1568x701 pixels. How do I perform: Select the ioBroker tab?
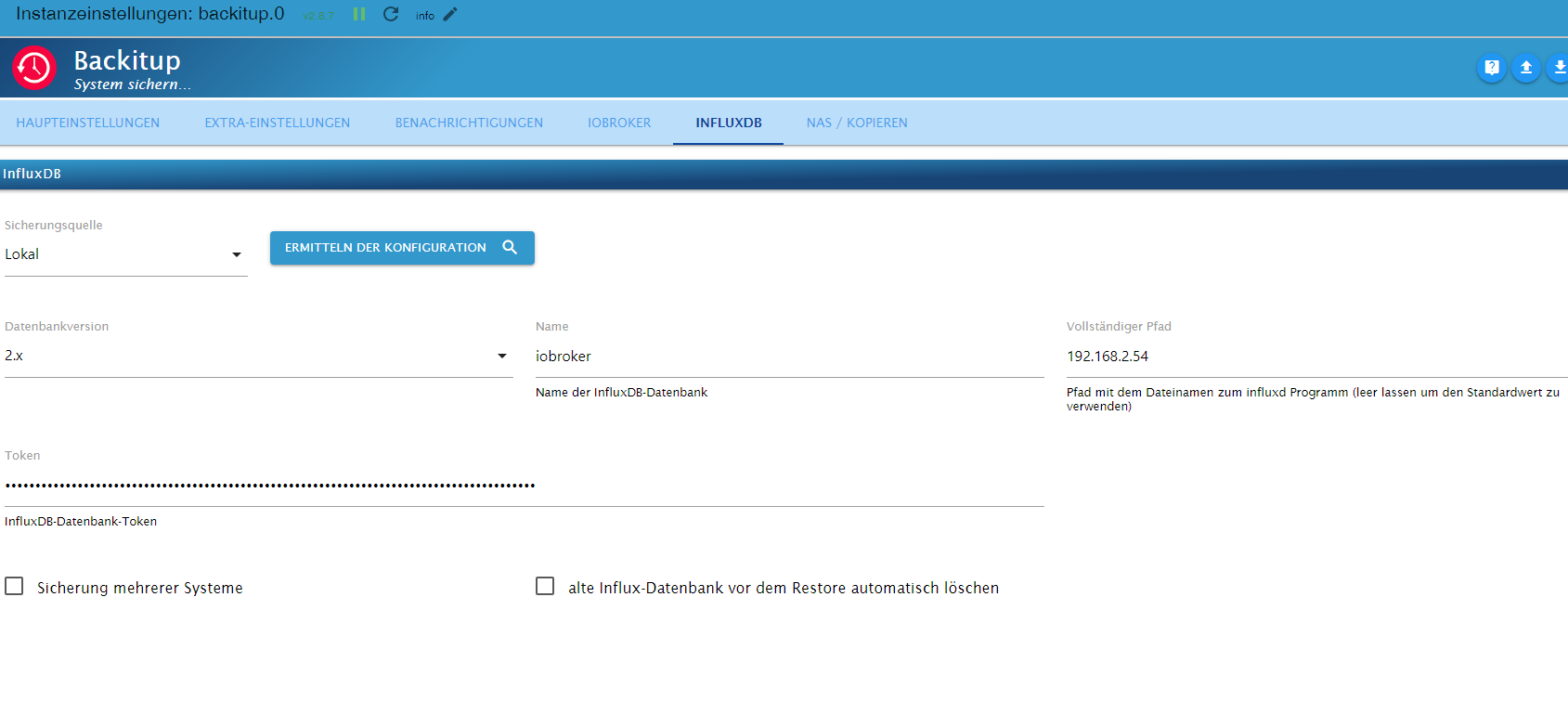pos(619,123)
